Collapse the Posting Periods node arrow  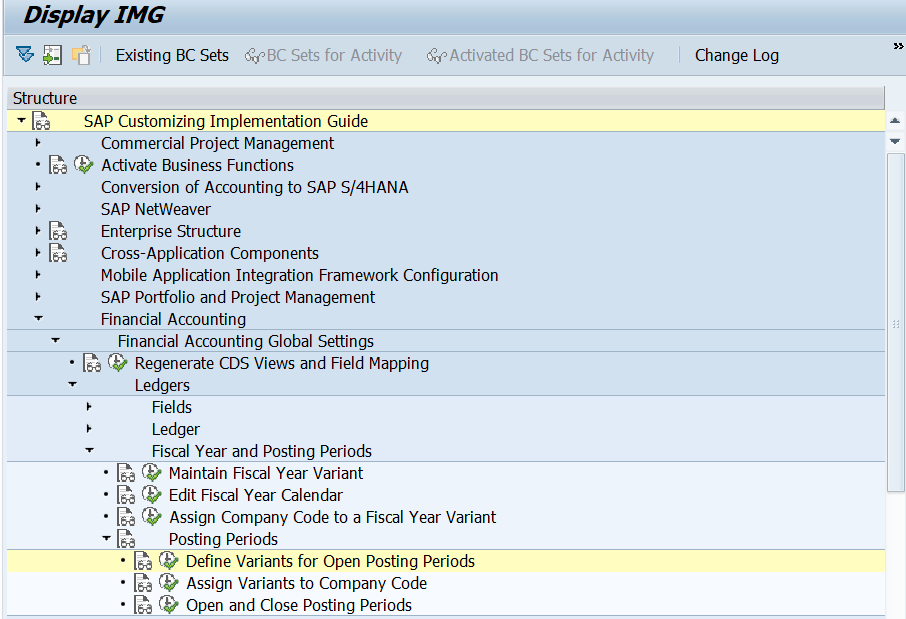106,538
